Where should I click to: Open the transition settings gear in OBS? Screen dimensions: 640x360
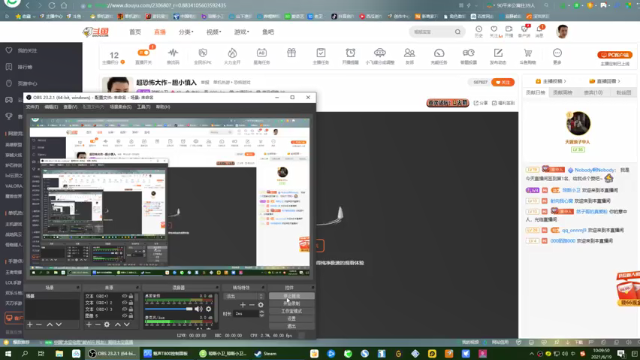261,304
